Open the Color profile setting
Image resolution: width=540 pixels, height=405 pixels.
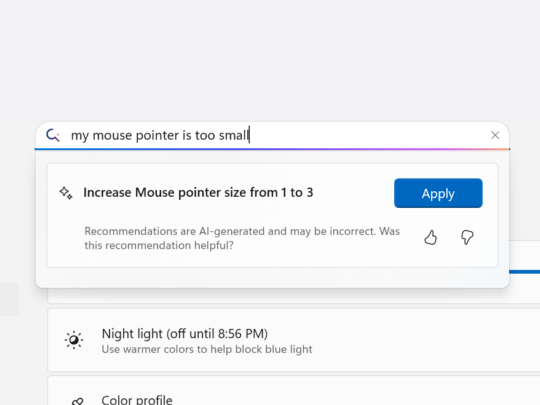pos(293,391)
